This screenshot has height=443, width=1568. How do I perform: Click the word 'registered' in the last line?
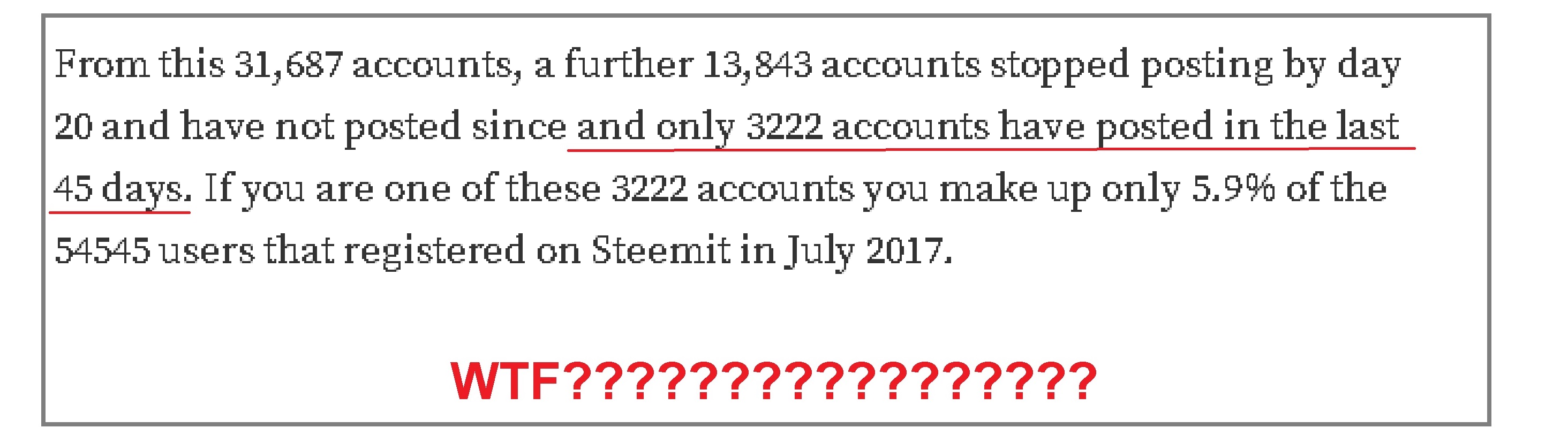434,251
